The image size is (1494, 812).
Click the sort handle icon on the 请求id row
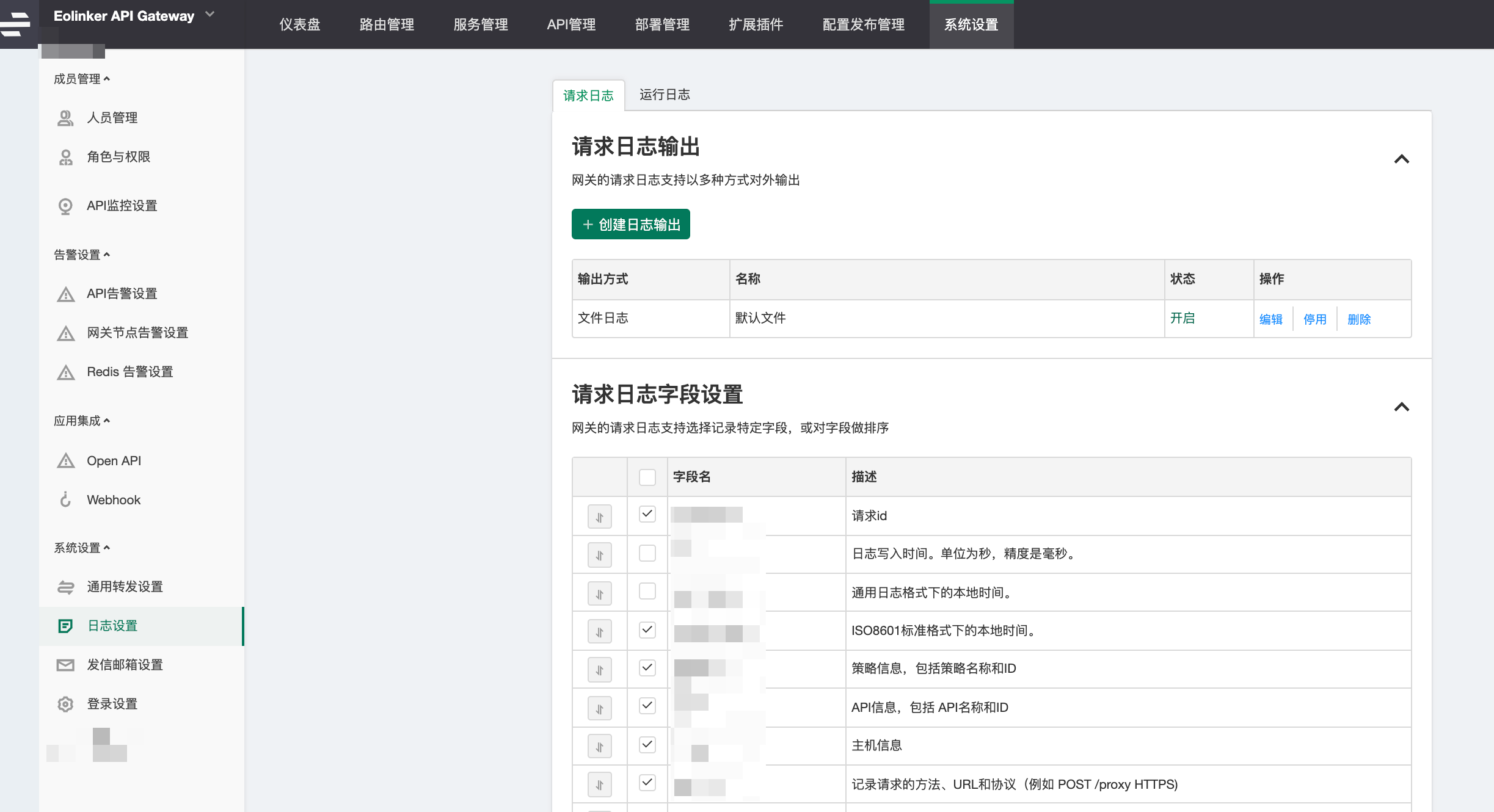[599, 517]
